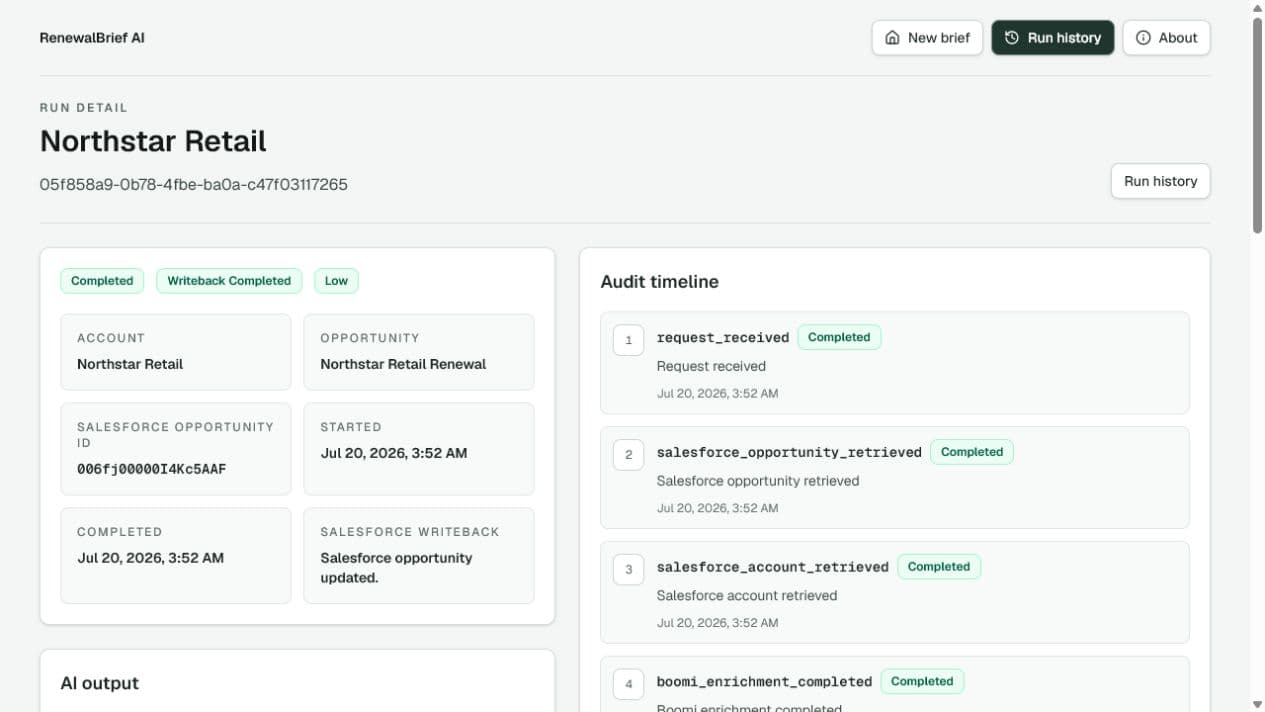
Task: Click step number 4 in audit timeline
Action: point(628,684)
